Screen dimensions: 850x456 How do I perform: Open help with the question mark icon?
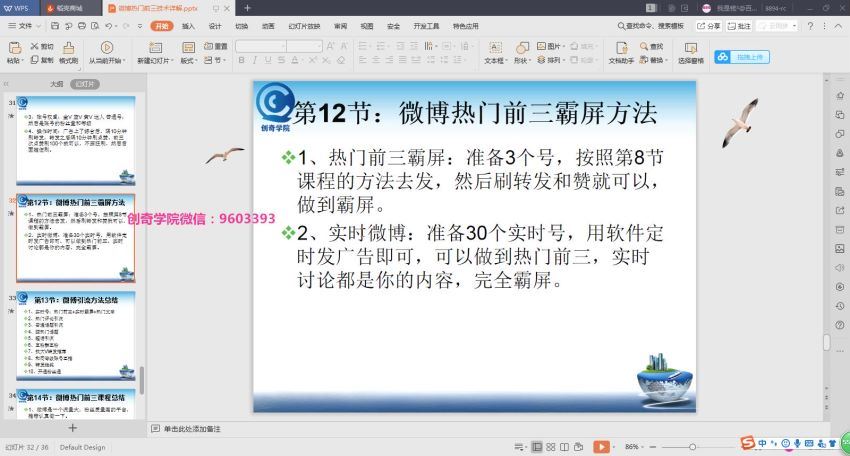point(810,25)
